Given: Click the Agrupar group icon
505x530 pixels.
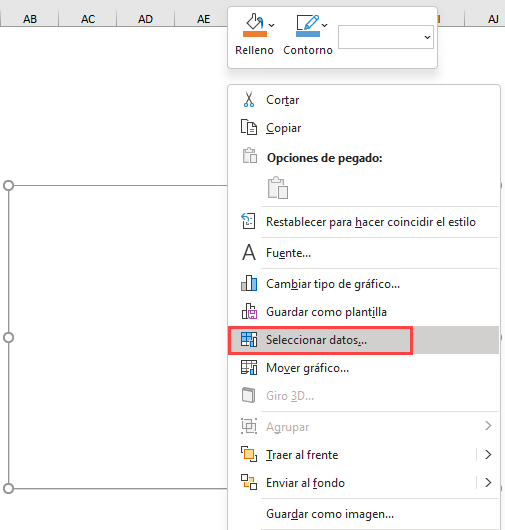Looking at the screenshot, I should (249, 426).
